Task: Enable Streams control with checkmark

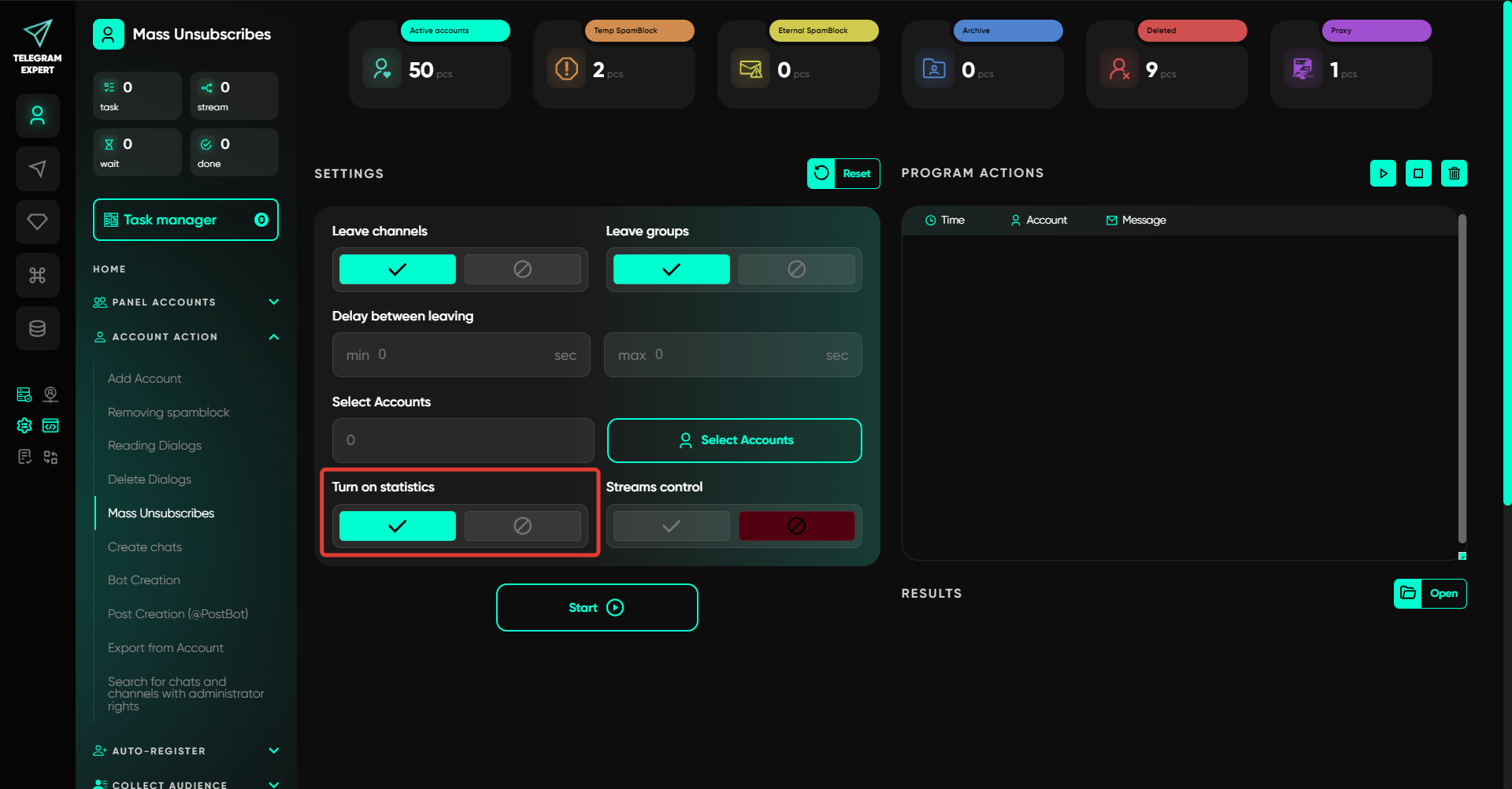Action: pyautogui.click(x=671, y=526)
